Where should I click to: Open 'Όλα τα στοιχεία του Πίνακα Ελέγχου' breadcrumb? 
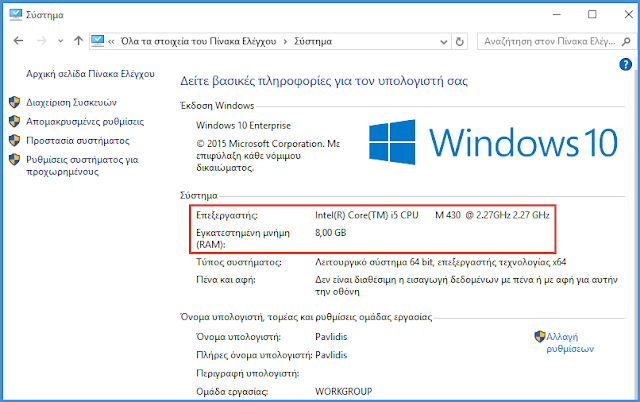198,41
